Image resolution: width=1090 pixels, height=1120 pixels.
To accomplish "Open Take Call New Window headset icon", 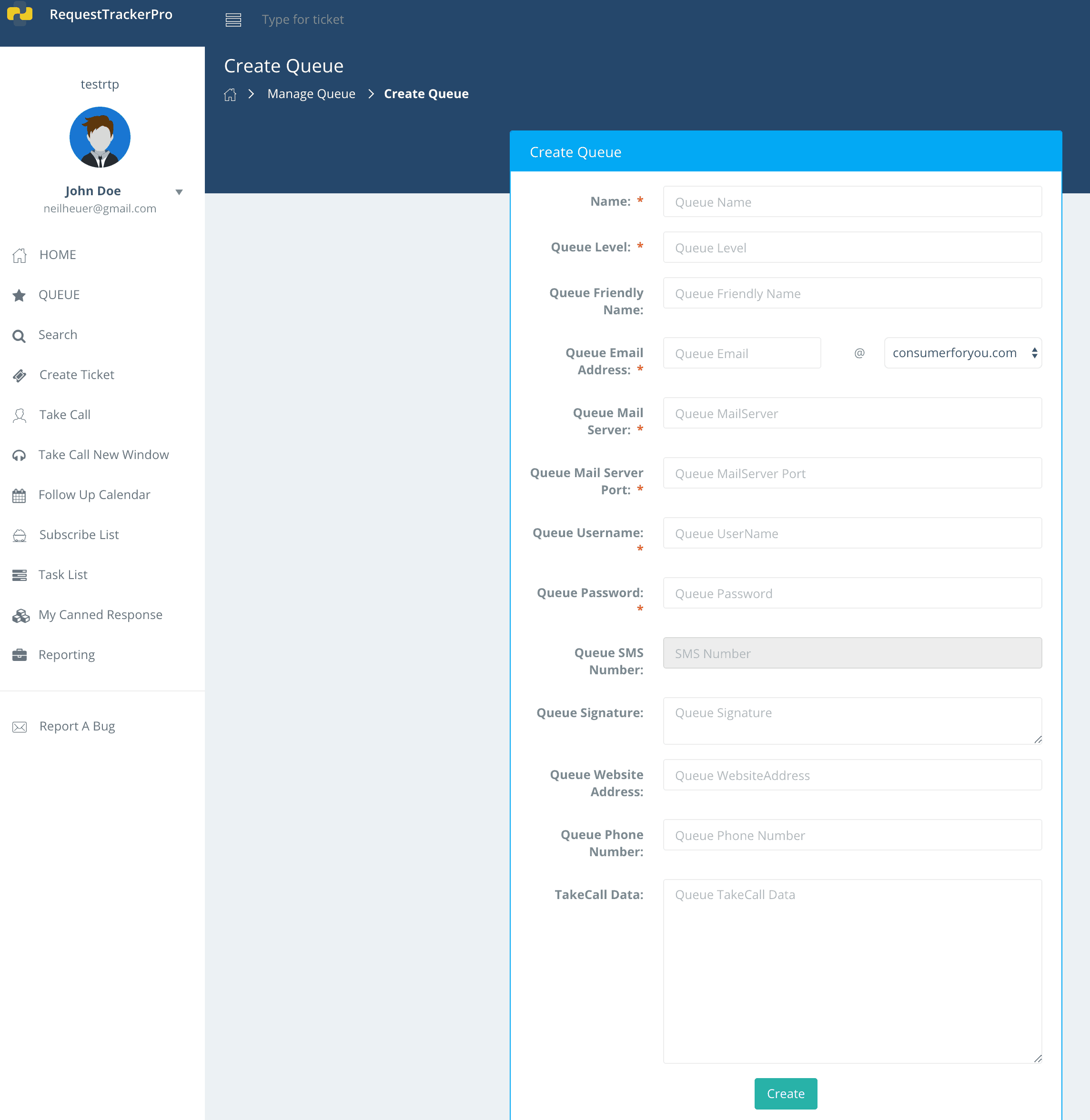I will point(19,455).
